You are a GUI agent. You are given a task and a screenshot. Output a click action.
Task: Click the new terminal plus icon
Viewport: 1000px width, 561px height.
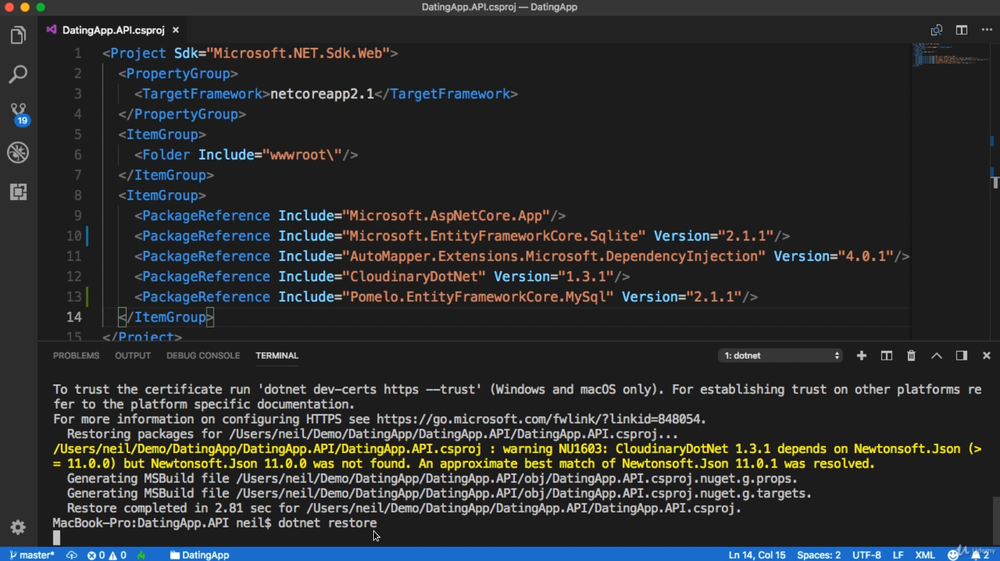[861, 356]
